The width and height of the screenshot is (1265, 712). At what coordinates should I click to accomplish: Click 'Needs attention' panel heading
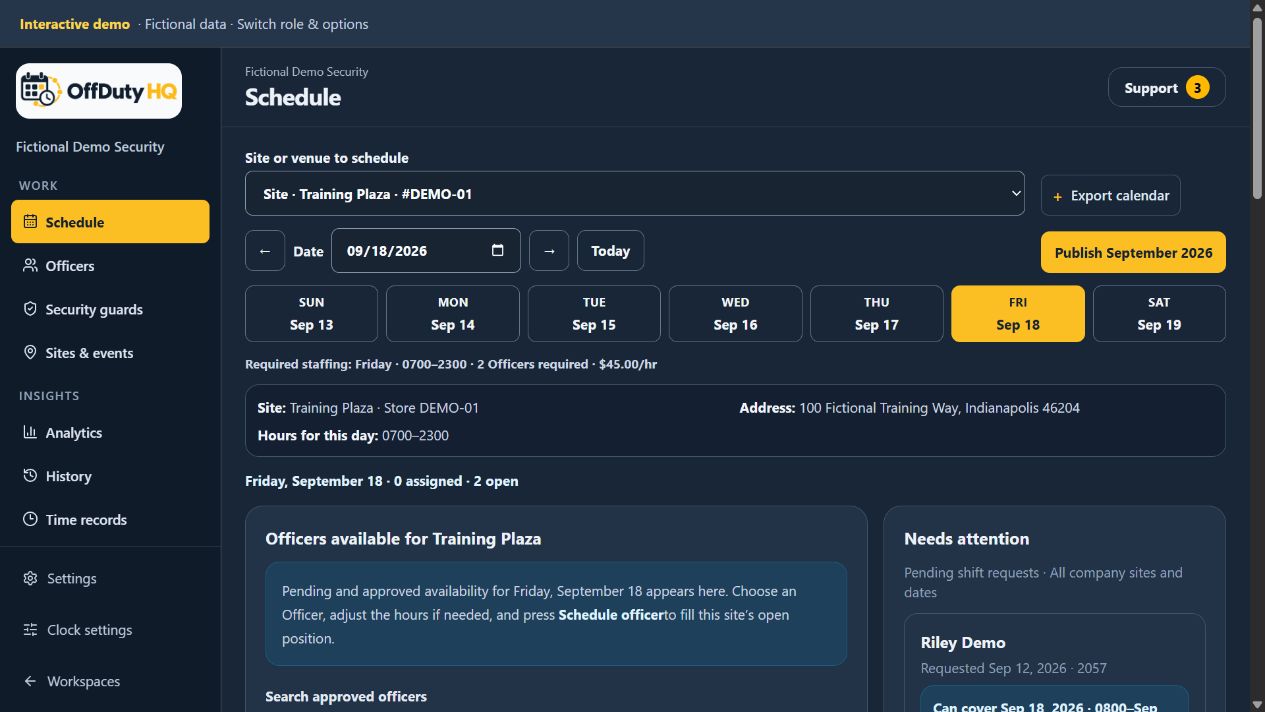point(966,539)
